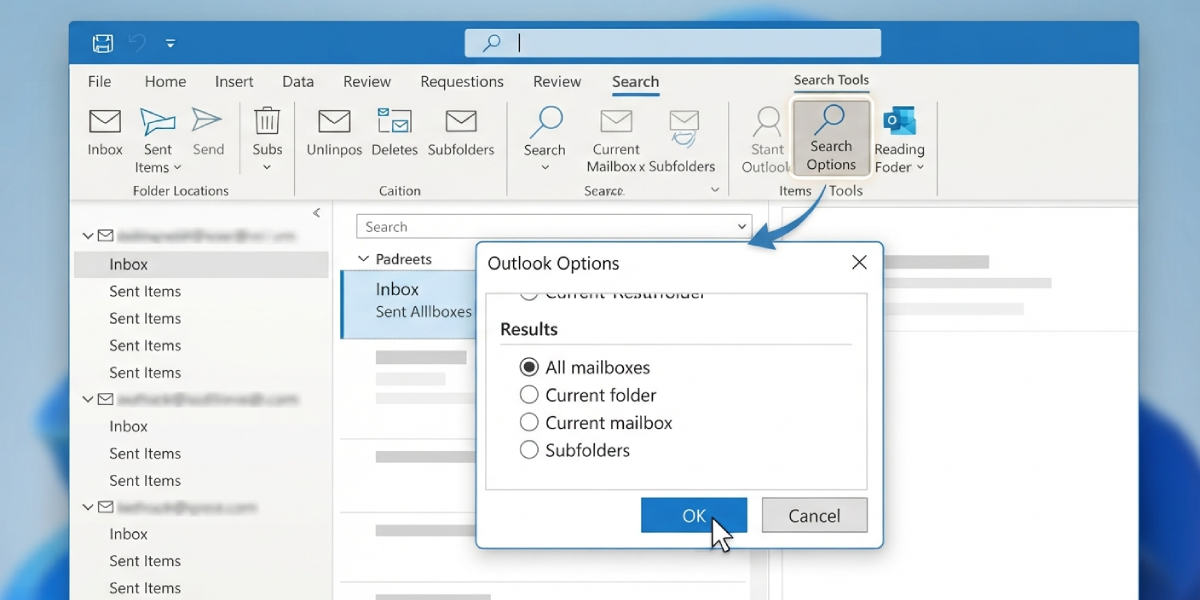
Task: Click the Search Options ribbon button
Action: [831, 138]
